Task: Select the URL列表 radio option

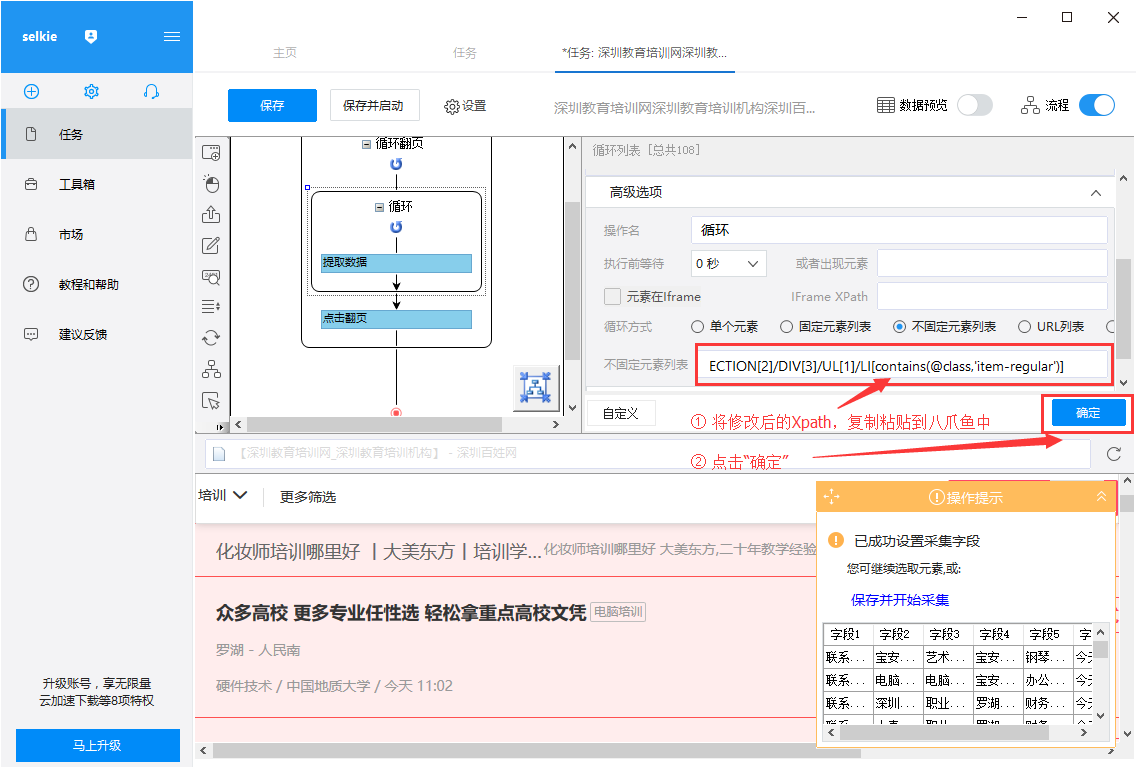Action: tap(1025, 327)
